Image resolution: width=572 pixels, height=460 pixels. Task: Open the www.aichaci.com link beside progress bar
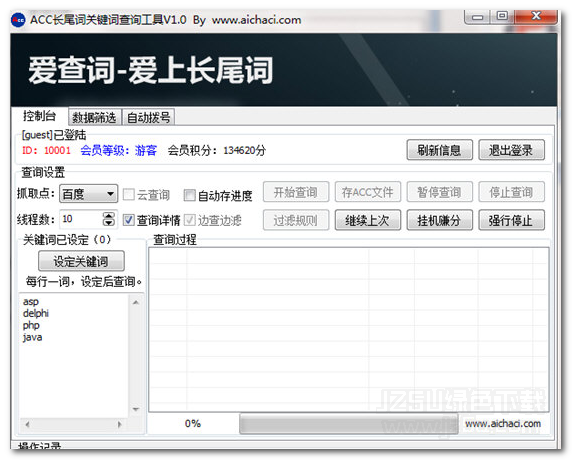coord(503,424)
